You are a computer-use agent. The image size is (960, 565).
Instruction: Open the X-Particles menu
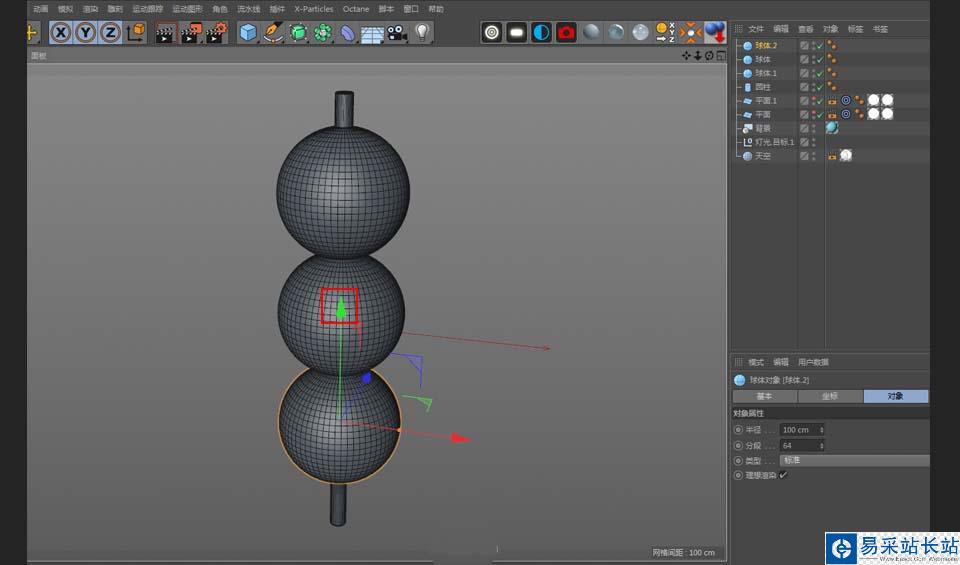click(x=313, y=9)
